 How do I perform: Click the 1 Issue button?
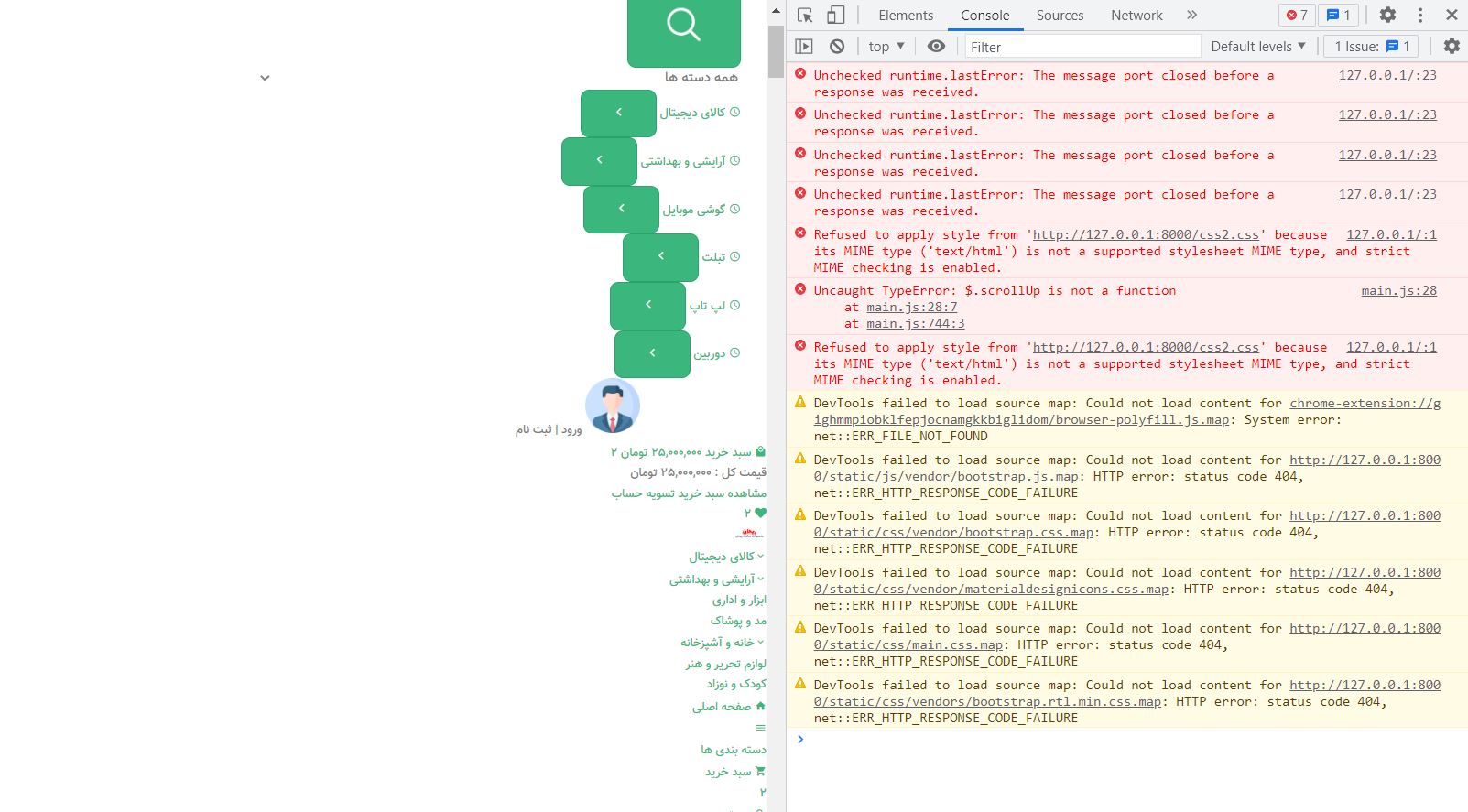[x=1371, y=47]
